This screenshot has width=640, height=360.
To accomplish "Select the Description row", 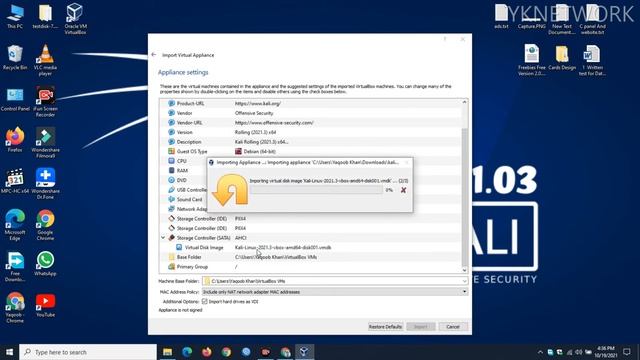I will 310,142.
